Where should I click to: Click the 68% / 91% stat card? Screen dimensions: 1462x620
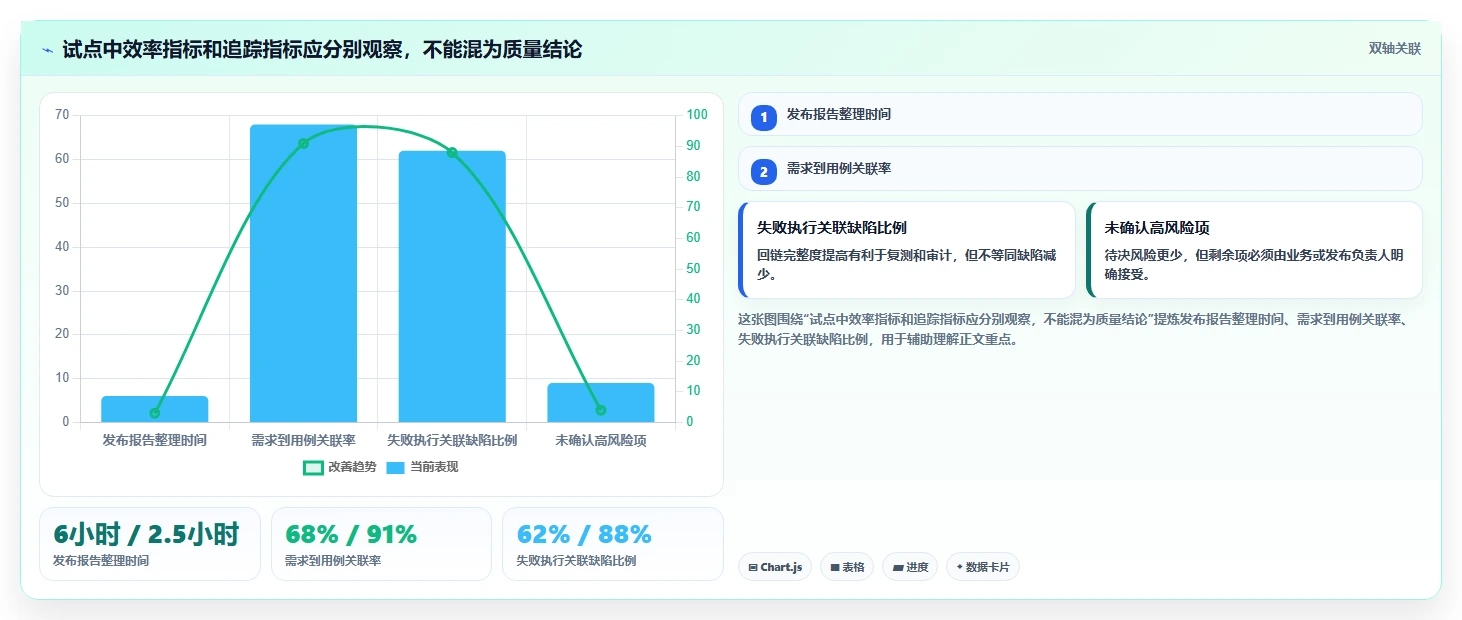[381, 544]
